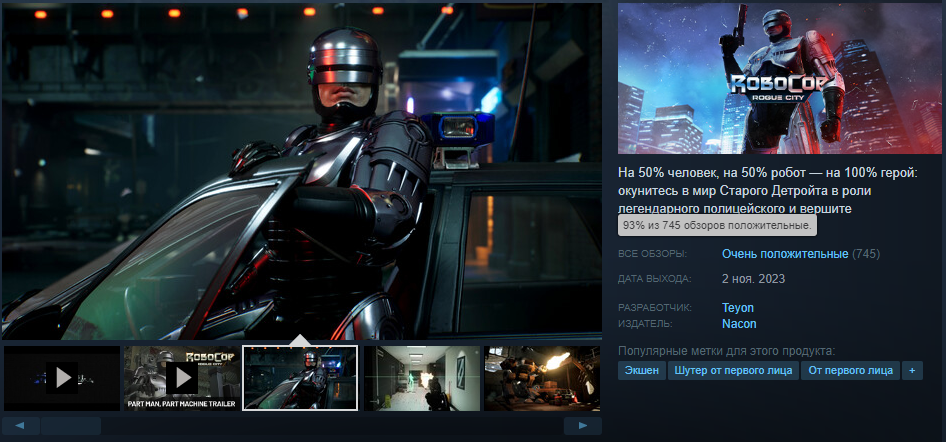Select the 'Экшен' tag
This screenshot has width=946, height=442.
point(641,371)
